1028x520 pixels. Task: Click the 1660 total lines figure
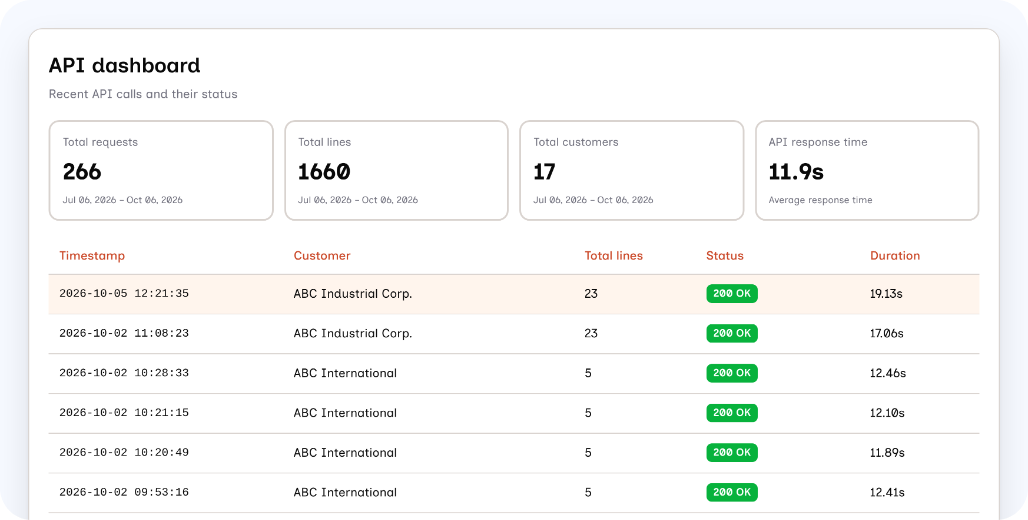tap(325, 172)
